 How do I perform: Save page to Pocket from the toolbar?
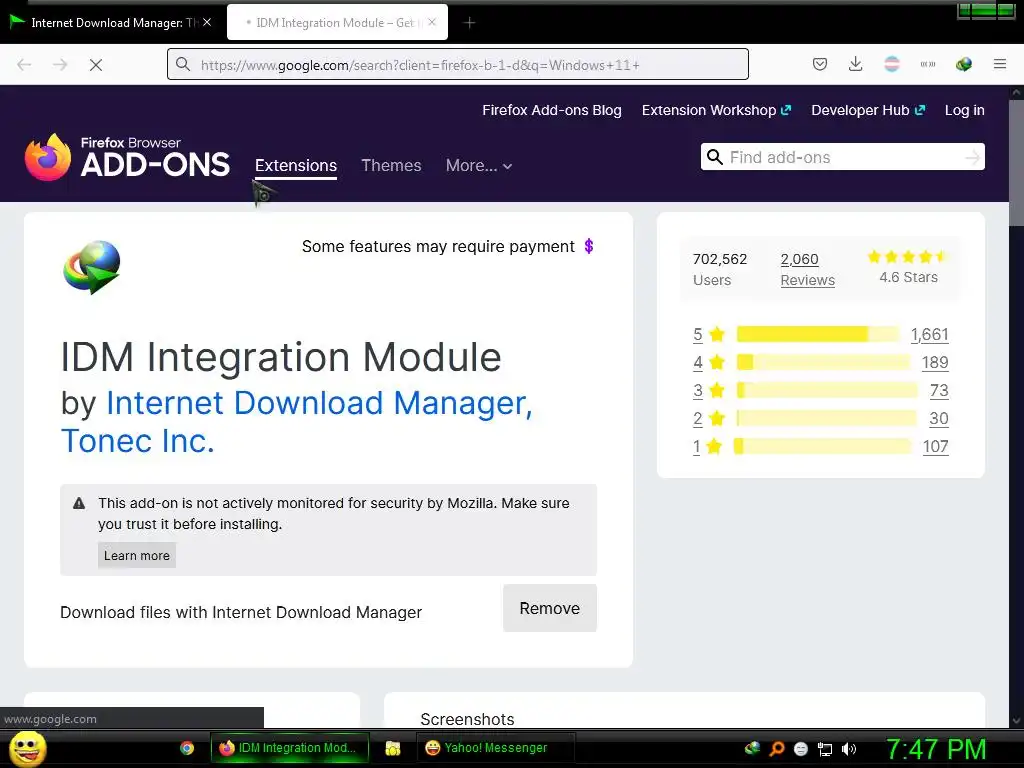[x=820, y=64]
